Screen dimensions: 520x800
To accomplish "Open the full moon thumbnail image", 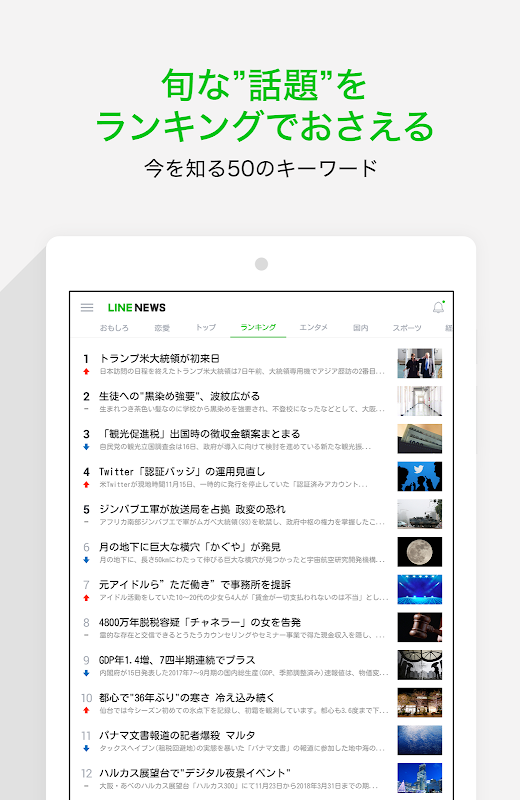I will [419, 552].
